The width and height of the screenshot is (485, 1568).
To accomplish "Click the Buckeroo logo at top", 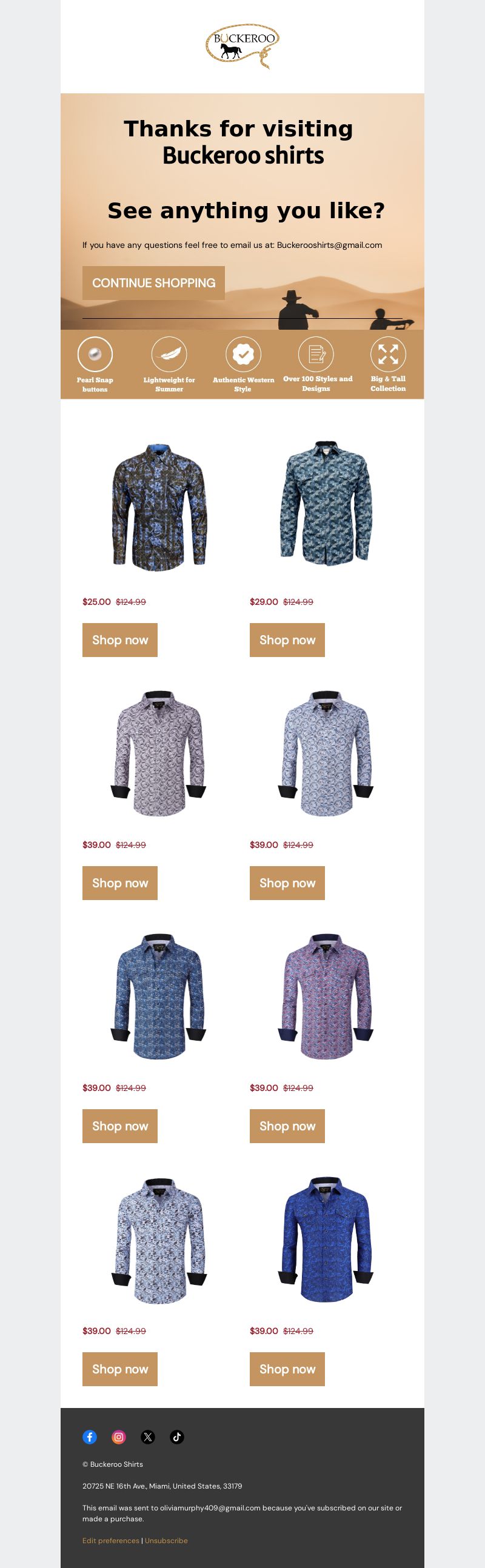I will (243, 46).
